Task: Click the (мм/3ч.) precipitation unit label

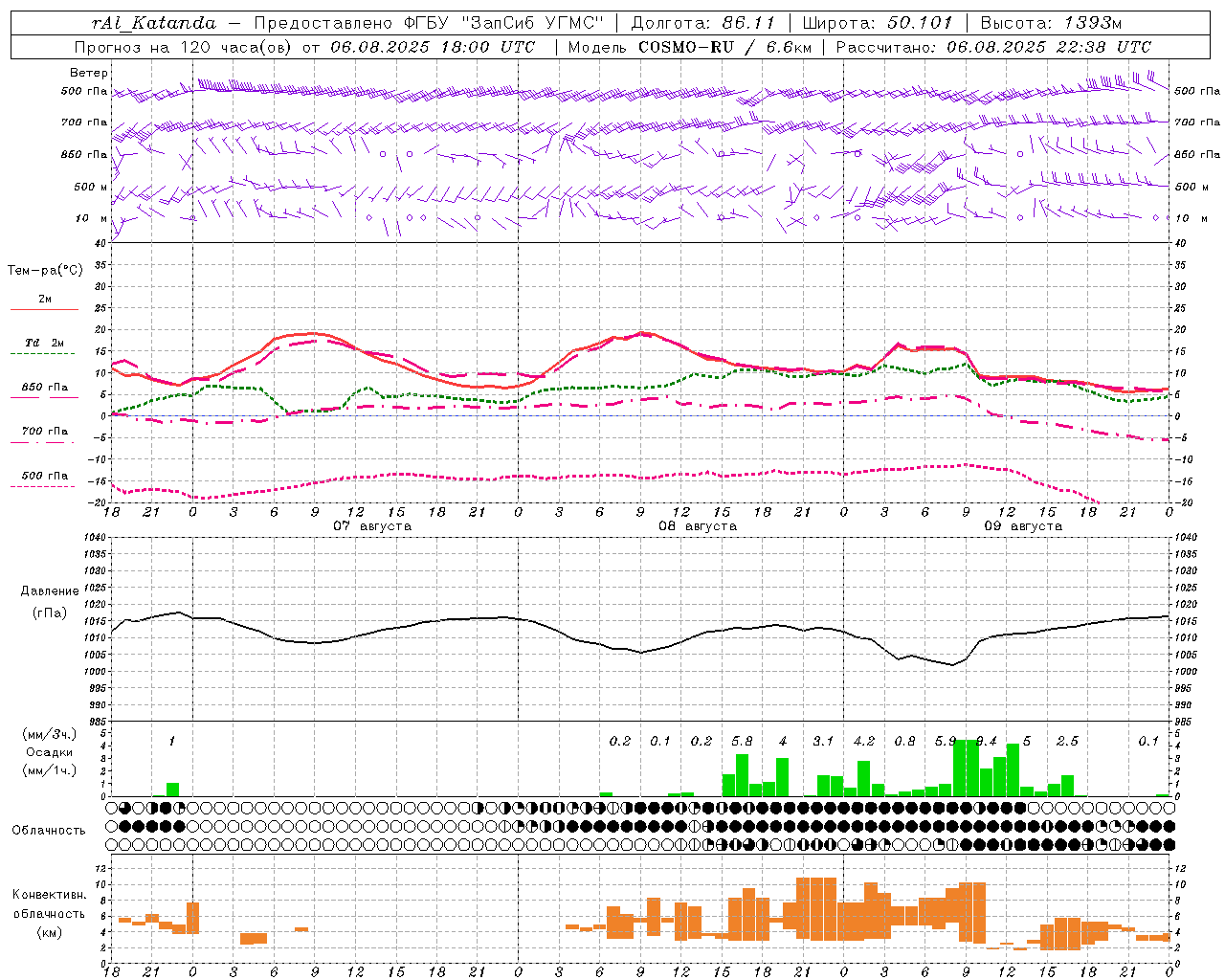Action: (x=48, y=734)
